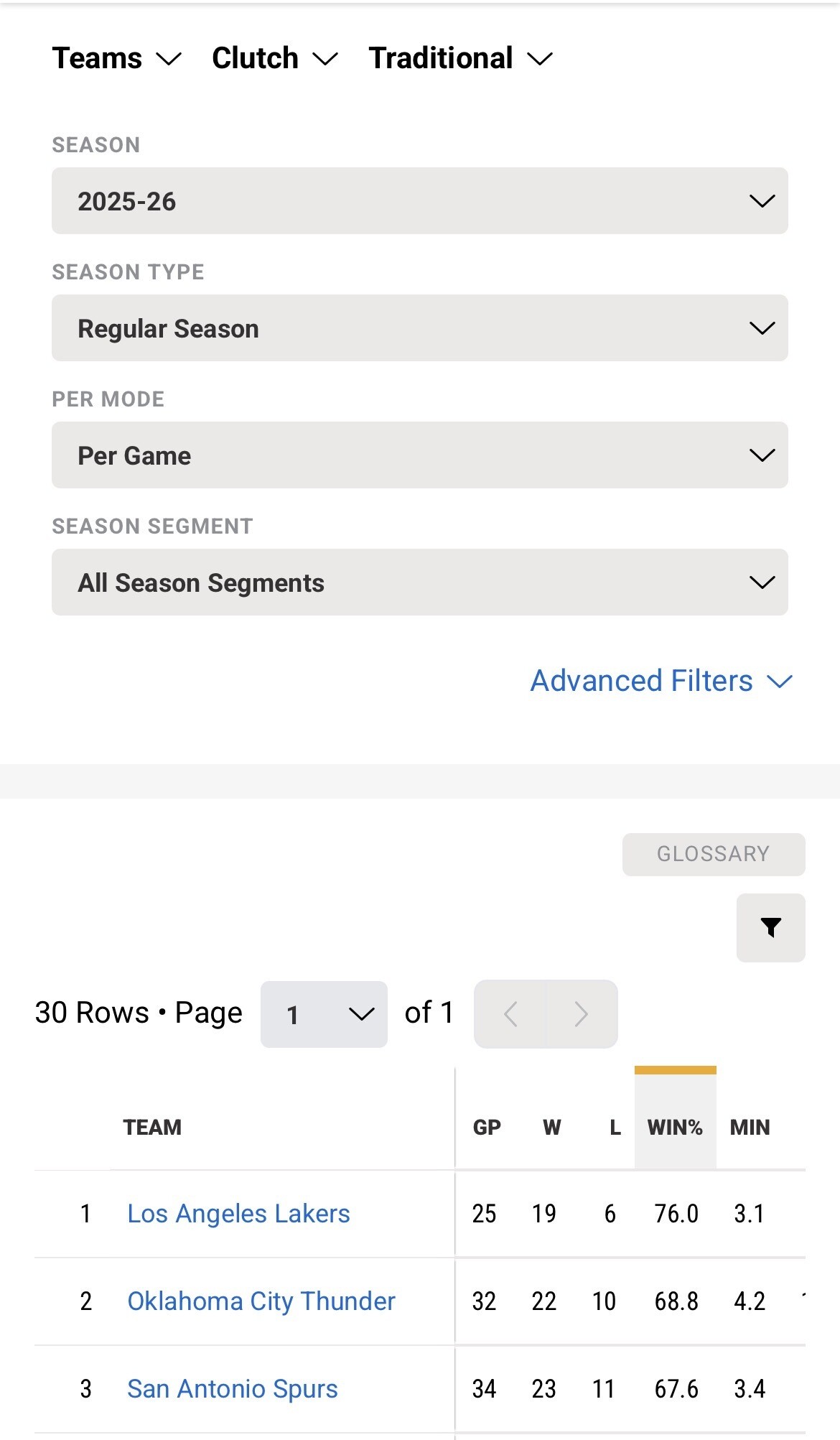Open Oklahoma City Thunder team link
This screenshot has width=840, height=1440.
pos(261,1301)
